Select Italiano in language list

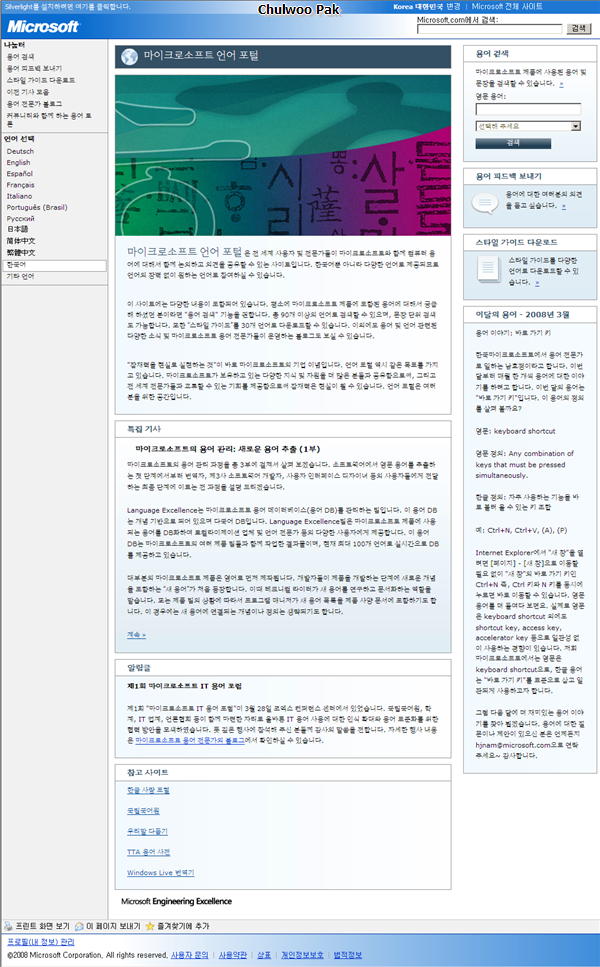click(x=19, y=196)
